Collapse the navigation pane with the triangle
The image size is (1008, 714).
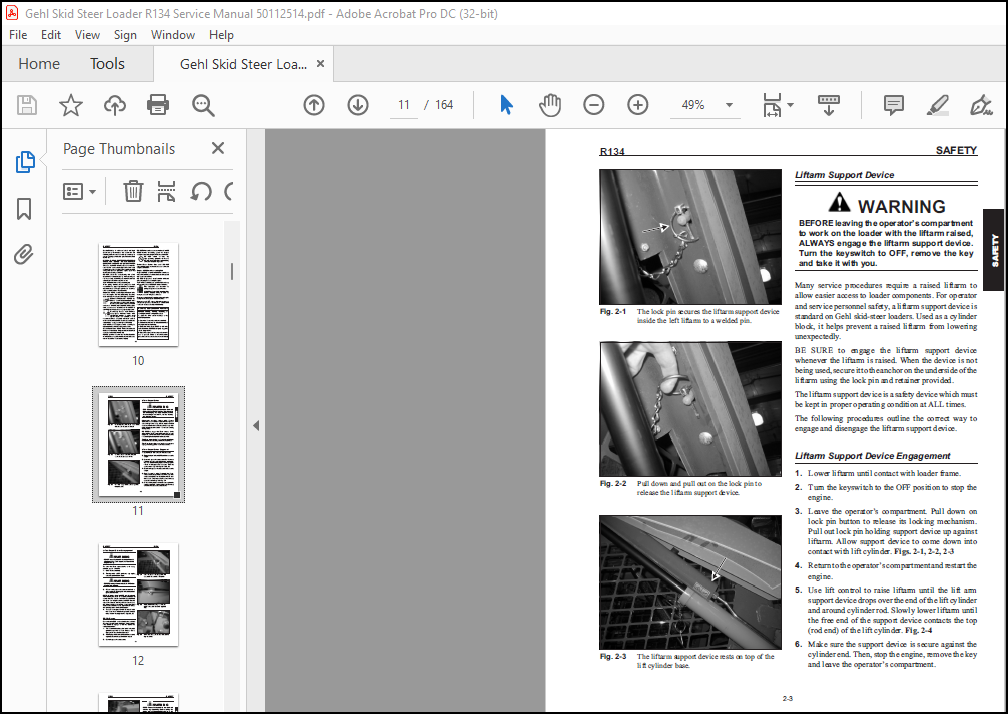tap(256, 425)
